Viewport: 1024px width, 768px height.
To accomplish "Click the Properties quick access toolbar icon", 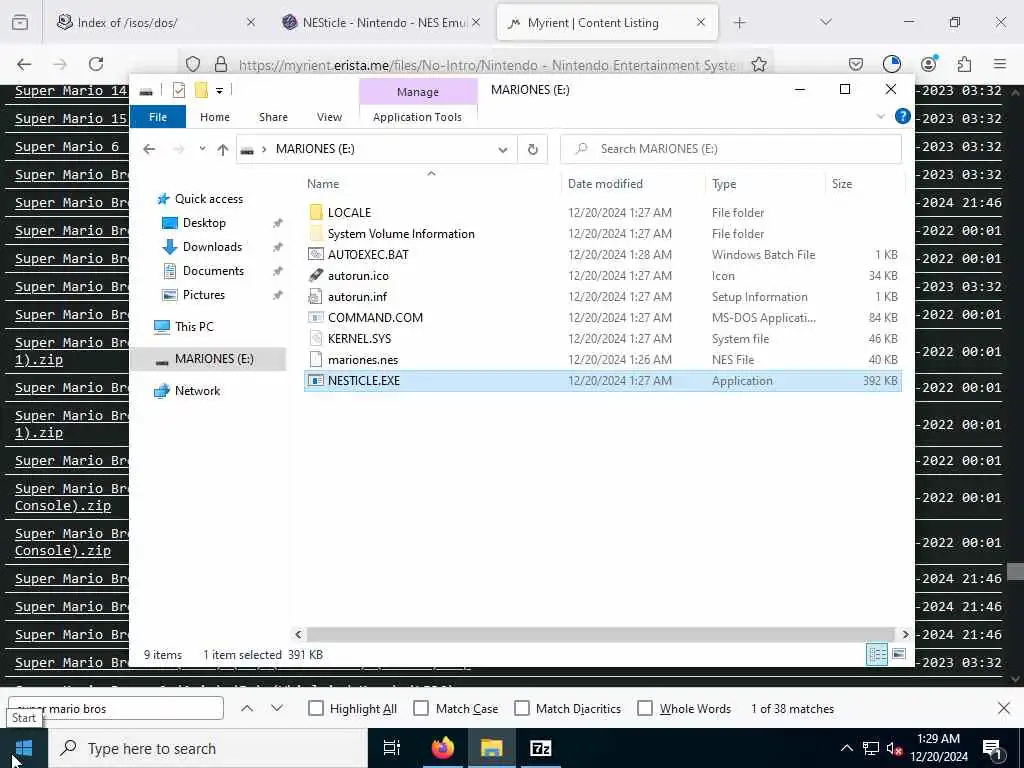I will [x=179, y=90].
